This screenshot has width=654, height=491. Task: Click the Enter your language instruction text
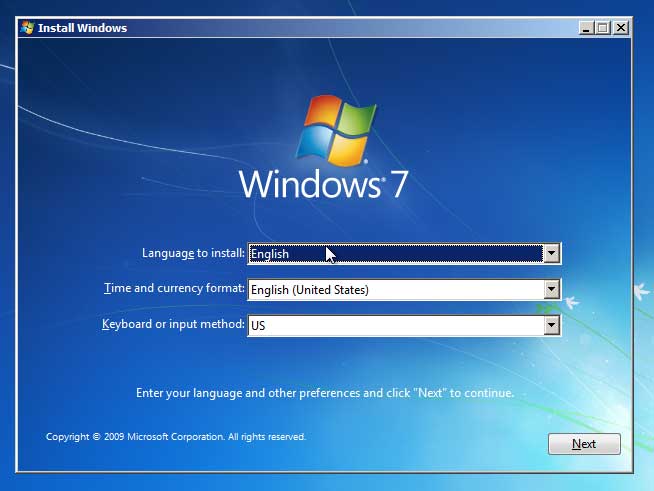point(325,393)
